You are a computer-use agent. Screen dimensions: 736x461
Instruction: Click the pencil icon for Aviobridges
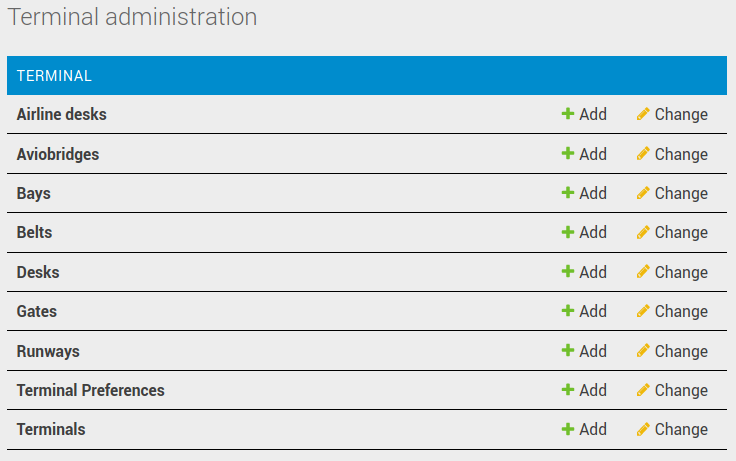[x=643, y=154]
